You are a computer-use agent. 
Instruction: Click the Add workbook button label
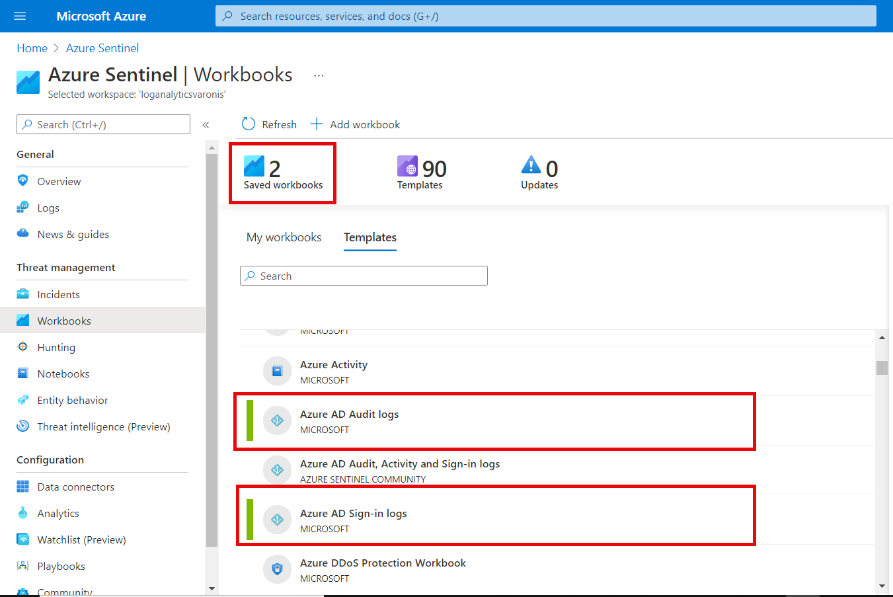[365, 124]
